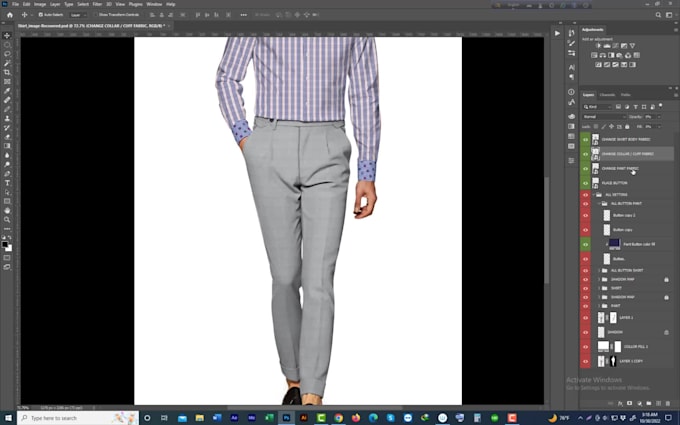The width and height of the screenshot is (680, 425).
Task: Select the Horizontal Type tool
Action: point(7,183)
